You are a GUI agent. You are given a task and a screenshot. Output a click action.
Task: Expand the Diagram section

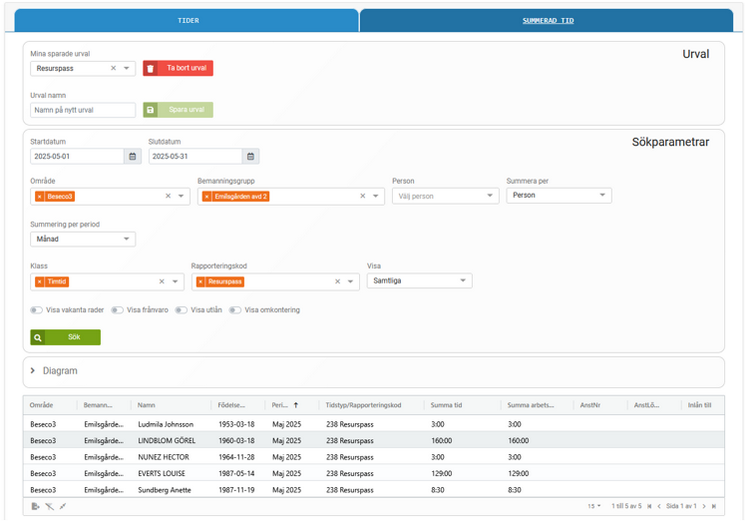click(33, 371)
